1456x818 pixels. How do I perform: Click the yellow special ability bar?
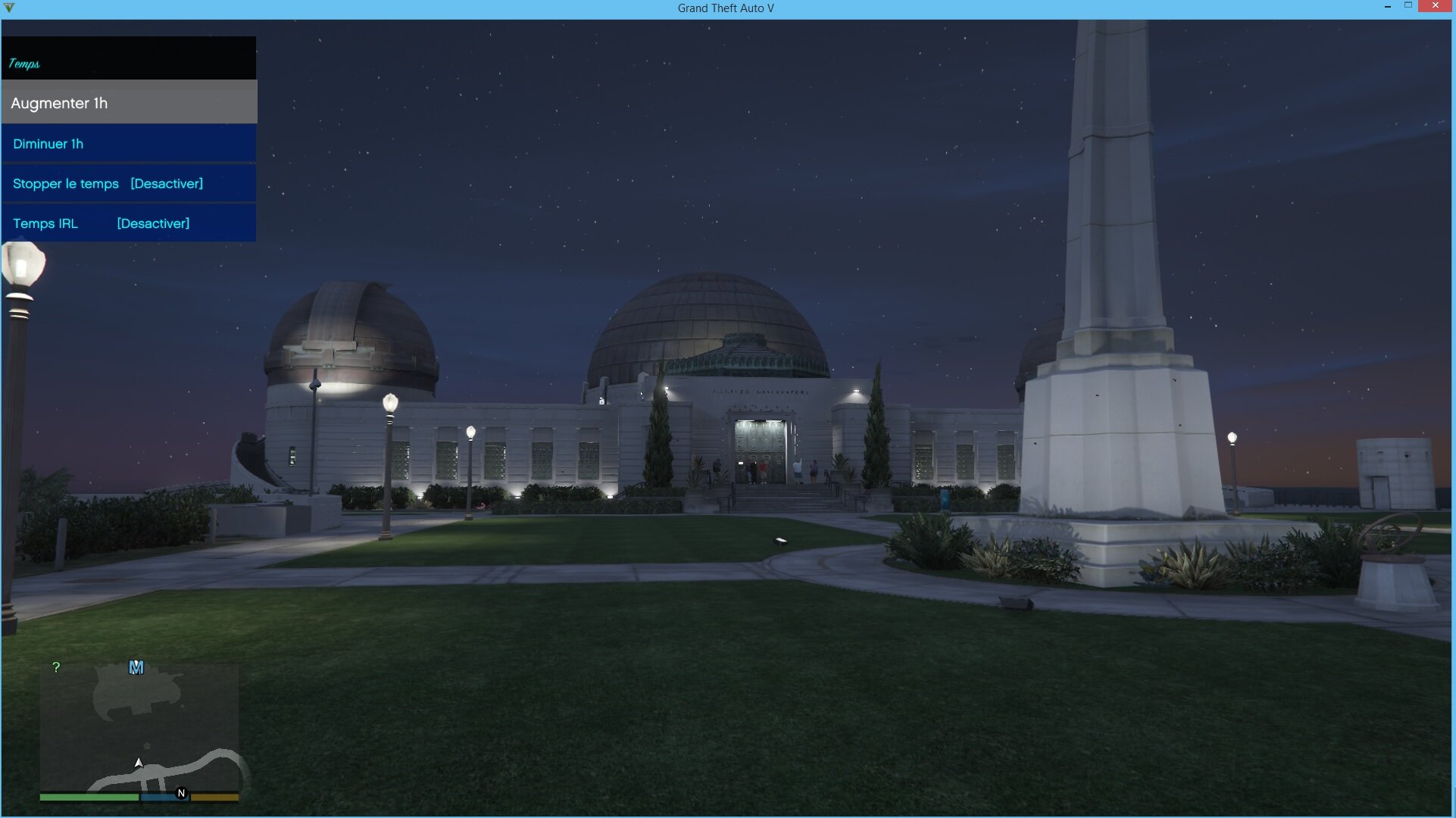(215, 797)
